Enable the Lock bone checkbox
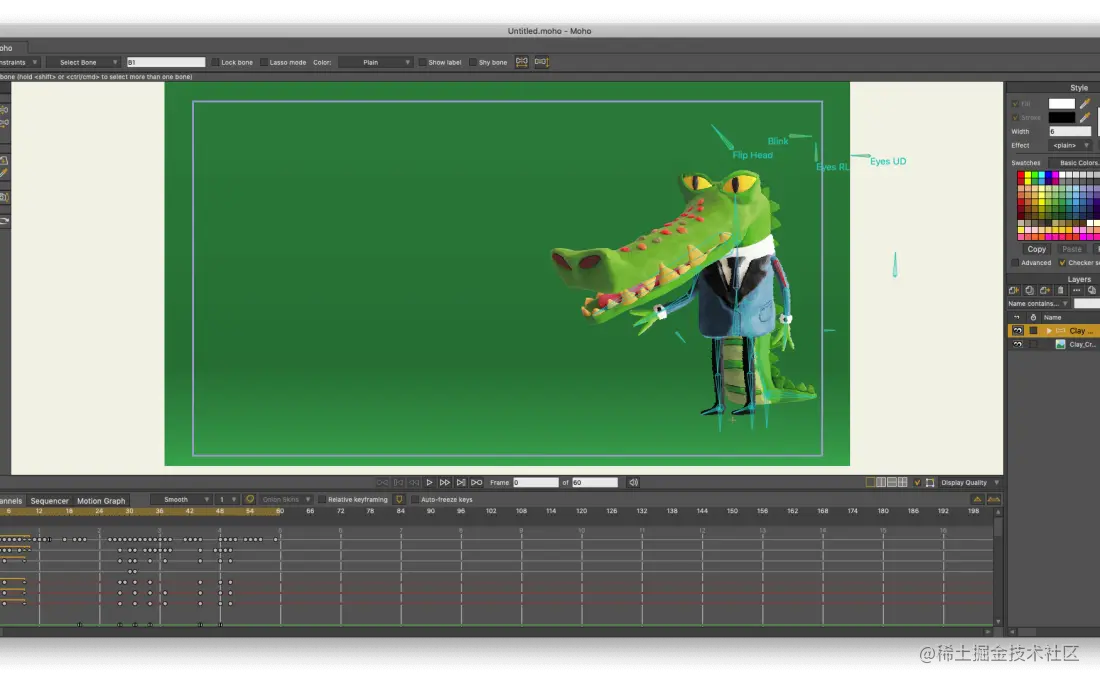This screenshot has width=1100, height=684. (x=215, y=62)
